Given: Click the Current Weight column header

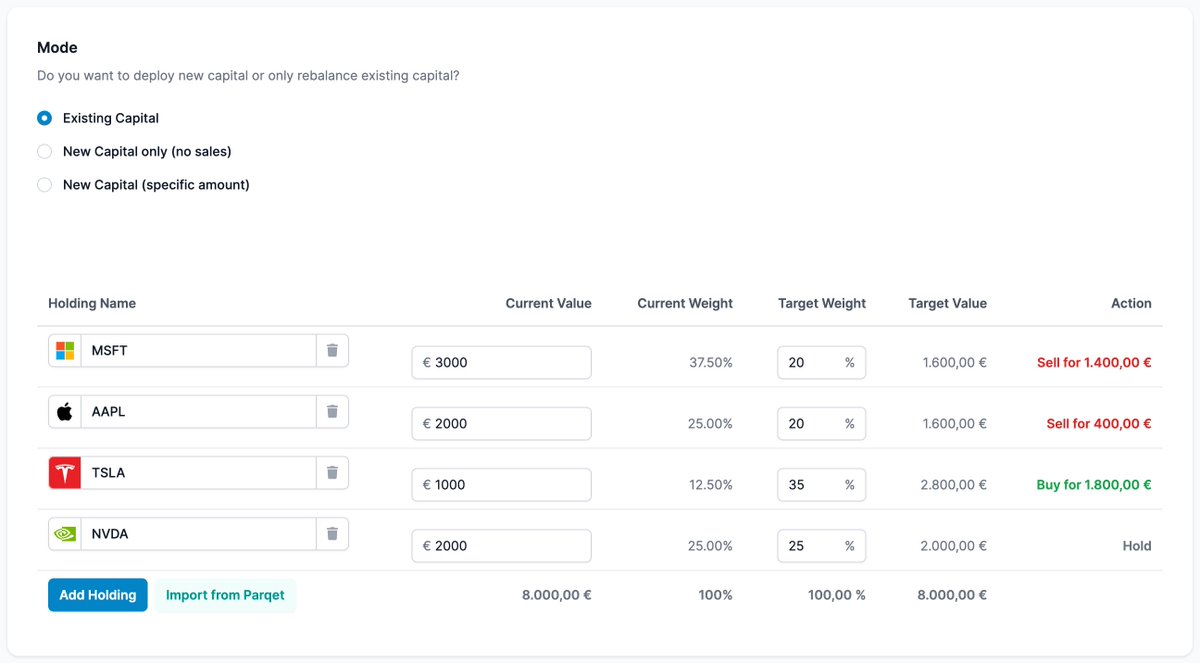Looking at the screenshot, I should (685, 303).
